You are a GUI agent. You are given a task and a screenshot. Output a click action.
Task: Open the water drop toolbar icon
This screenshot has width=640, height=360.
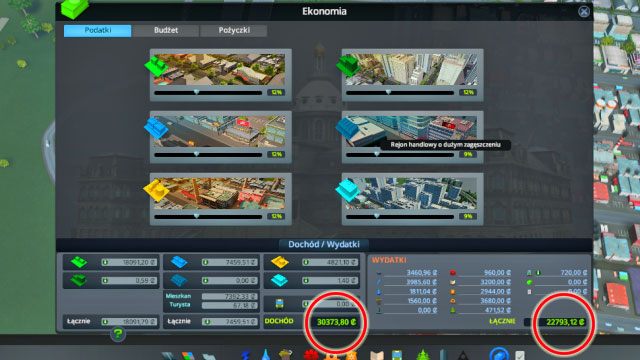[x=265, y=355]
